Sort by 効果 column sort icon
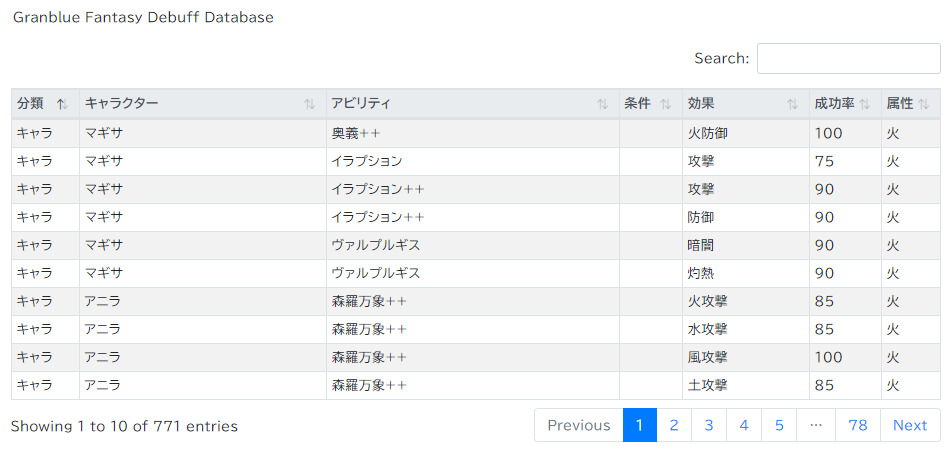The image size is (947, 450). (792, 104)
